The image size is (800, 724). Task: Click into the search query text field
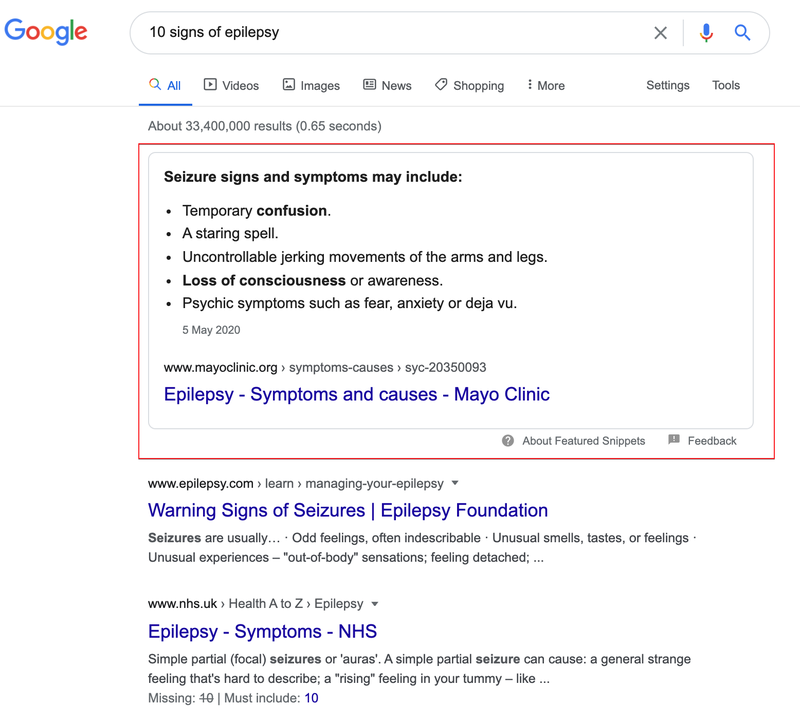click(x=390, y=33)
